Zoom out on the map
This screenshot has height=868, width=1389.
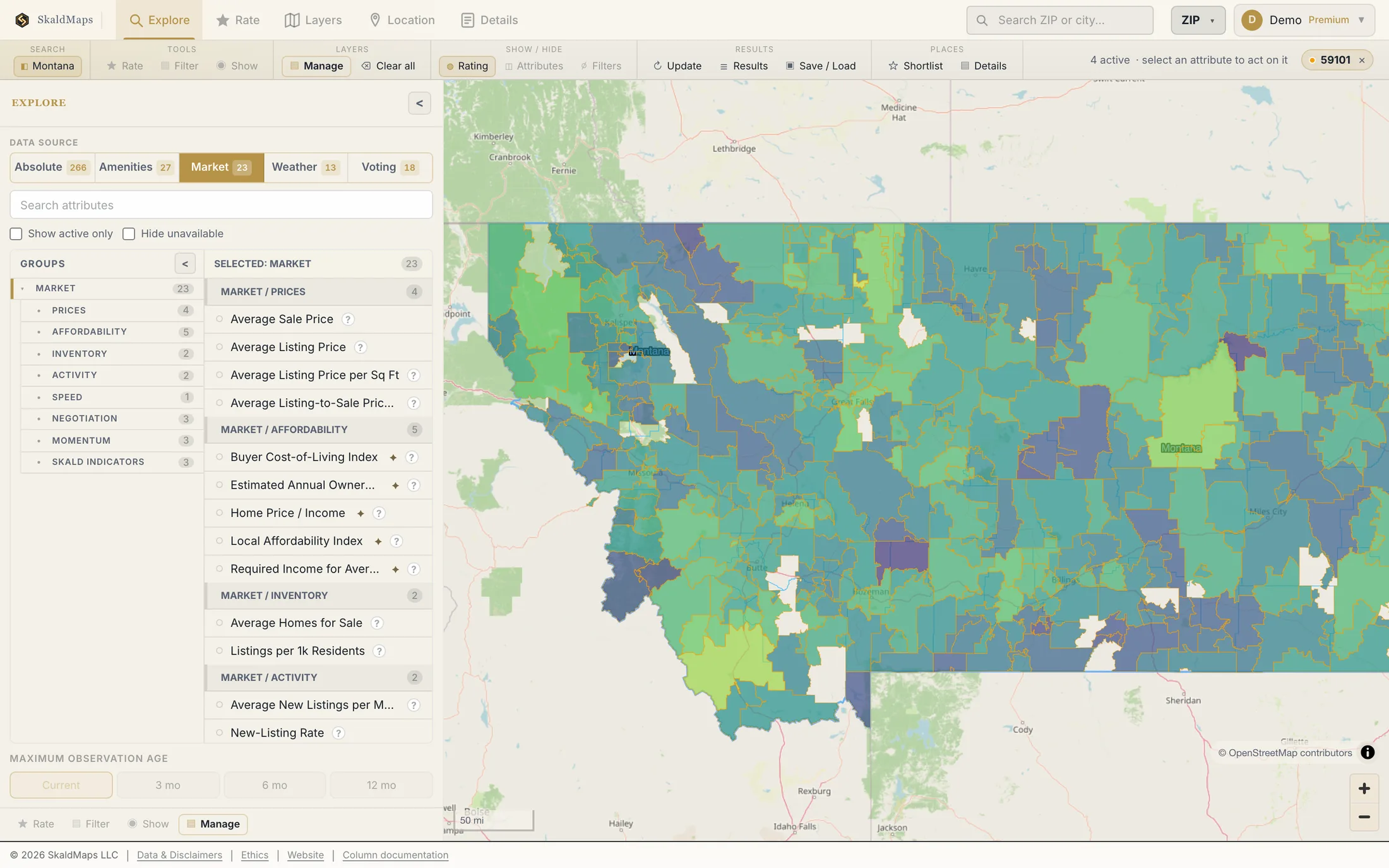coord(1364,817)
